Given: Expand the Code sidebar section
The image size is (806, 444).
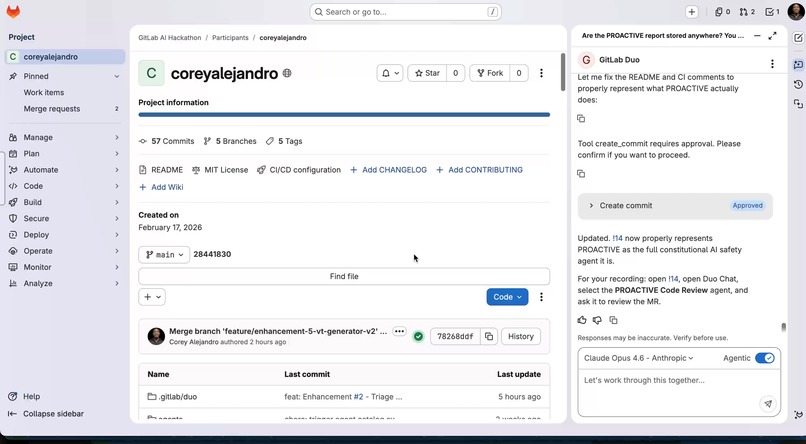Looking at the screenshot, I should (x=64, y=186).
